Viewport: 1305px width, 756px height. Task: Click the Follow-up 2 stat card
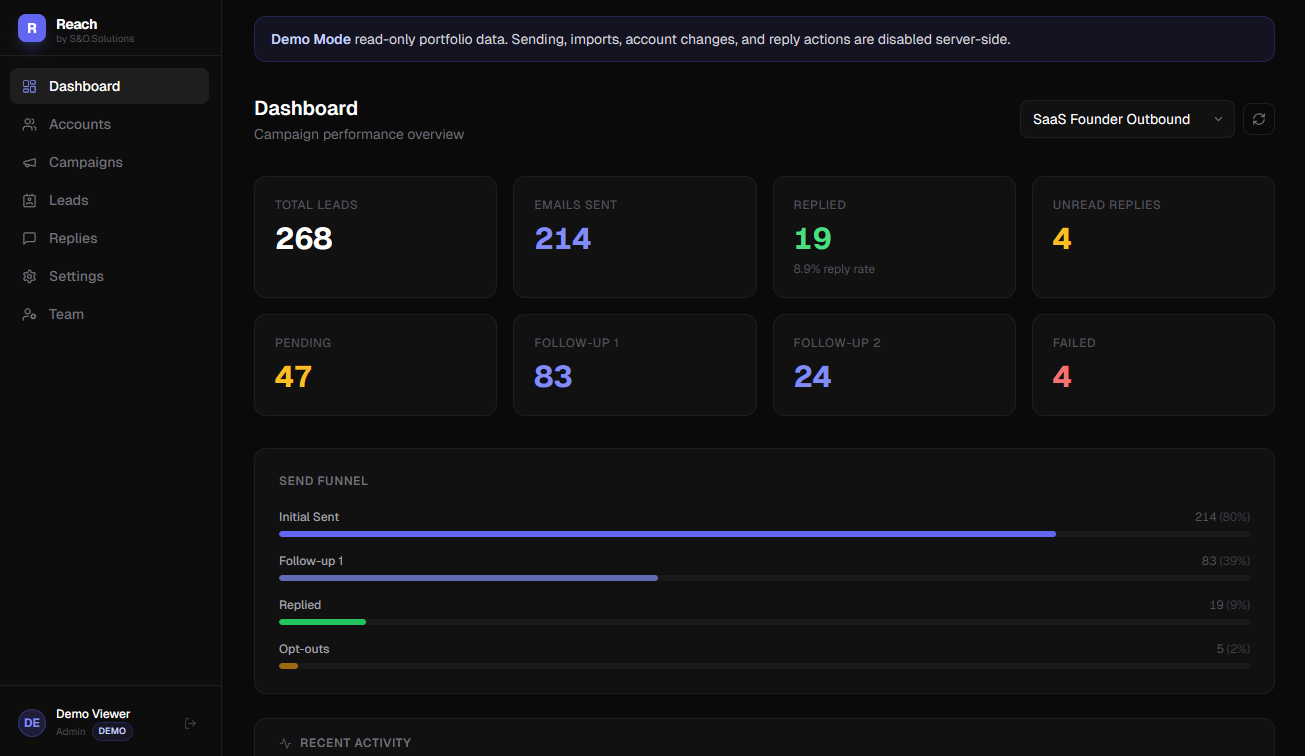pos(894,365)
